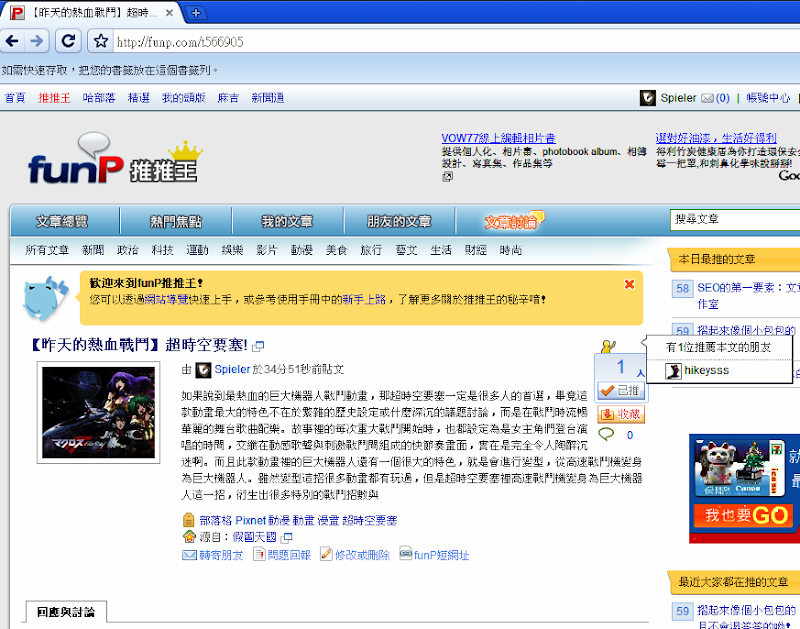The height and width of the screenshot is (629, 800).
Task: Click the 已推 recommend button
Action: point(621,390)
